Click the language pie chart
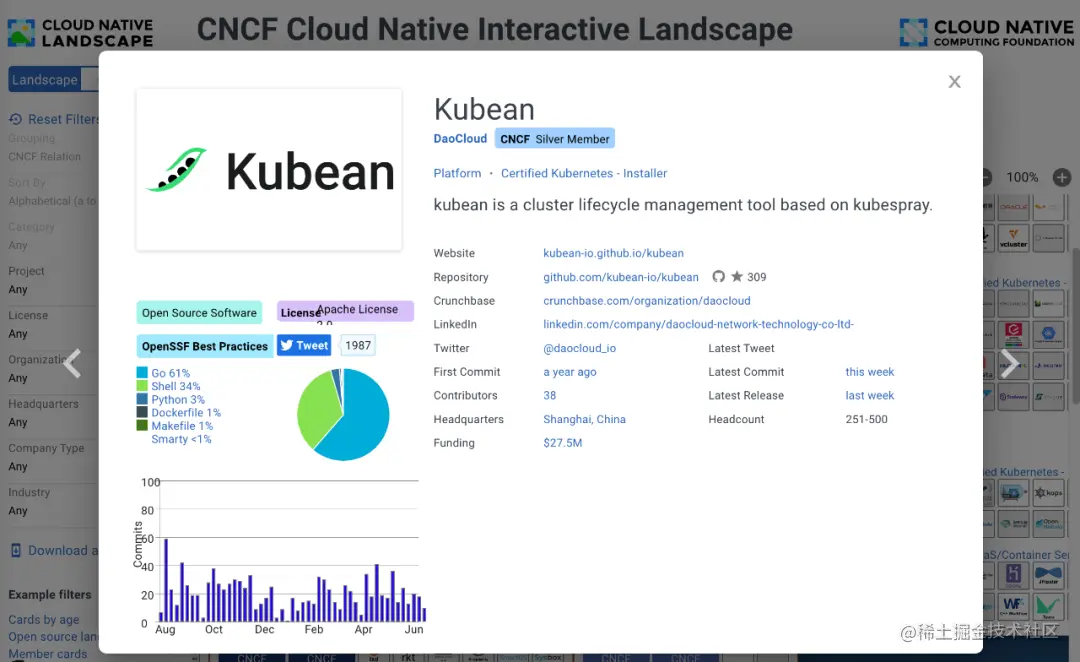The image size is (1080, 662). pos(343,414)
